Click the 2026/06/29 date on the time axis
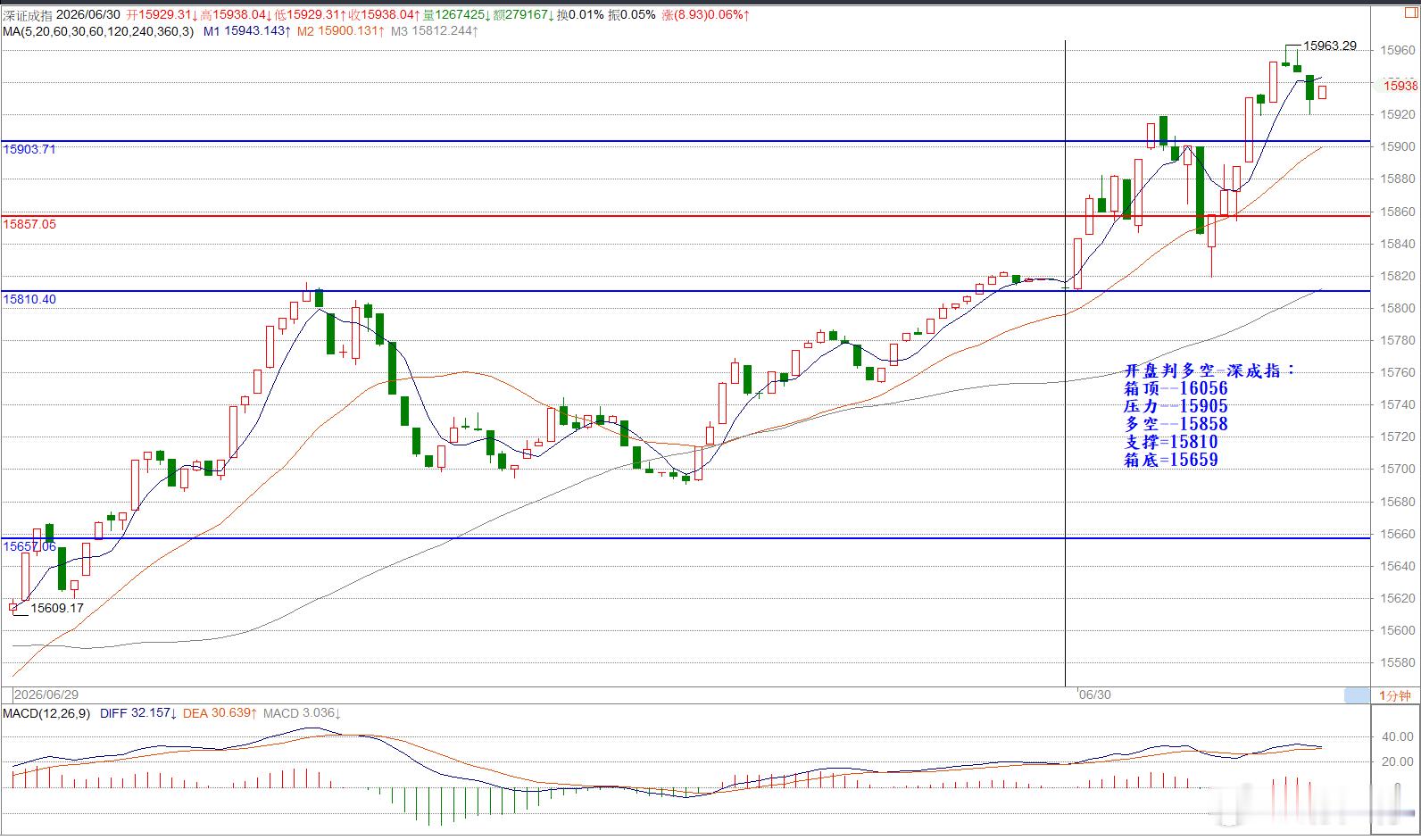Screen dimensions: 1421x840 click(46, 694)
